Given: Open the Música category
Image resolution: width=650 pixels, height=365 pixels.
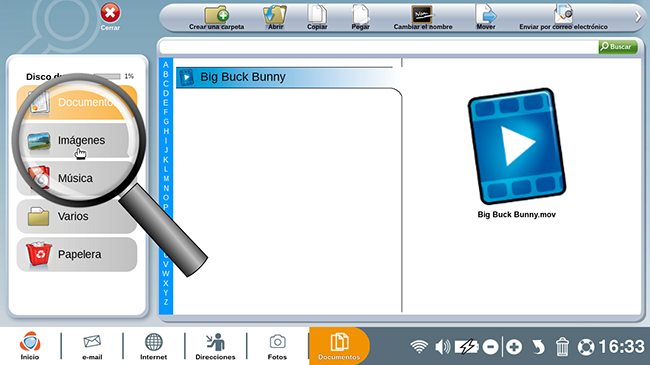Looking at the screenshot, I should [x=77, y=178].
